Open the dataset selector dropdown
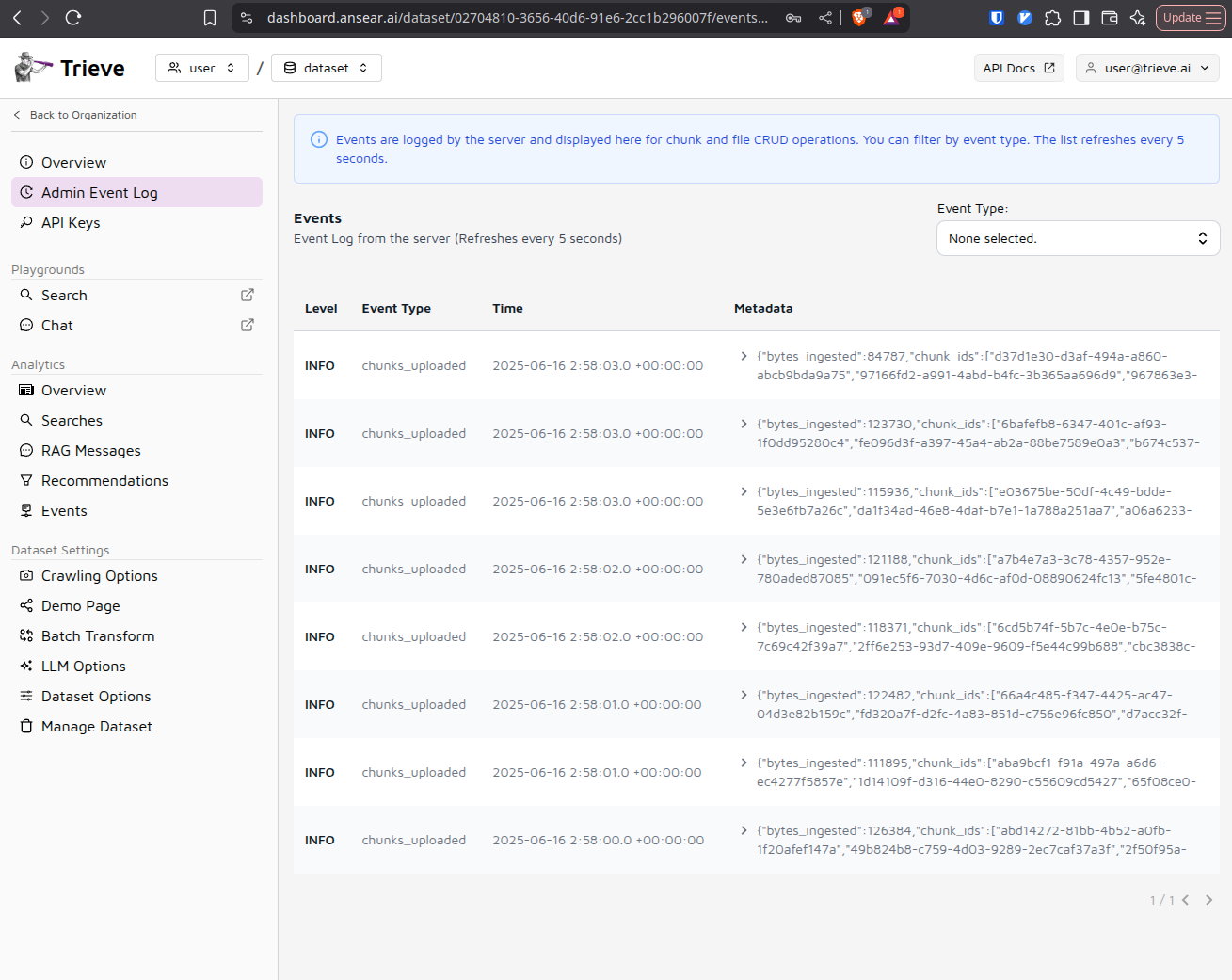1232x980 pixels. pyautogui.click(x=327, y=68)
